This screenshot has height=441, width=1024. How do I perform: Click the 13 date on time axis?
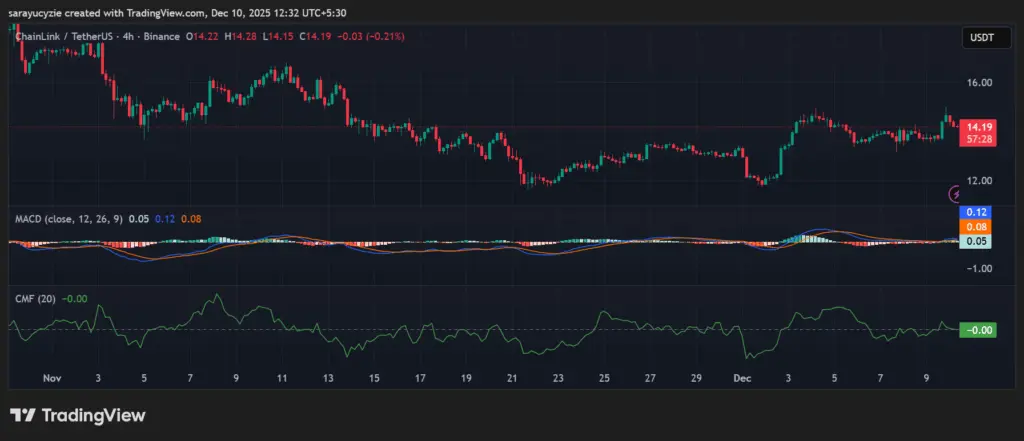[x=328, y=378]
